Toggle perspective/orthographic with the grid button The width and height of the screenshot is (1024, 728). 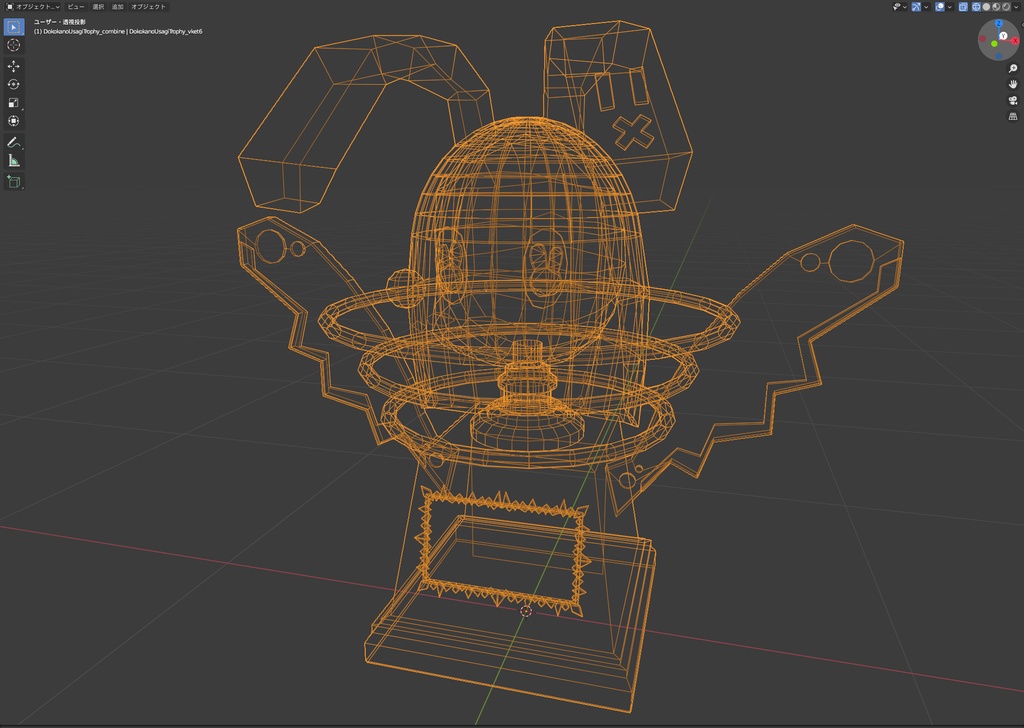coord(1012,116)
